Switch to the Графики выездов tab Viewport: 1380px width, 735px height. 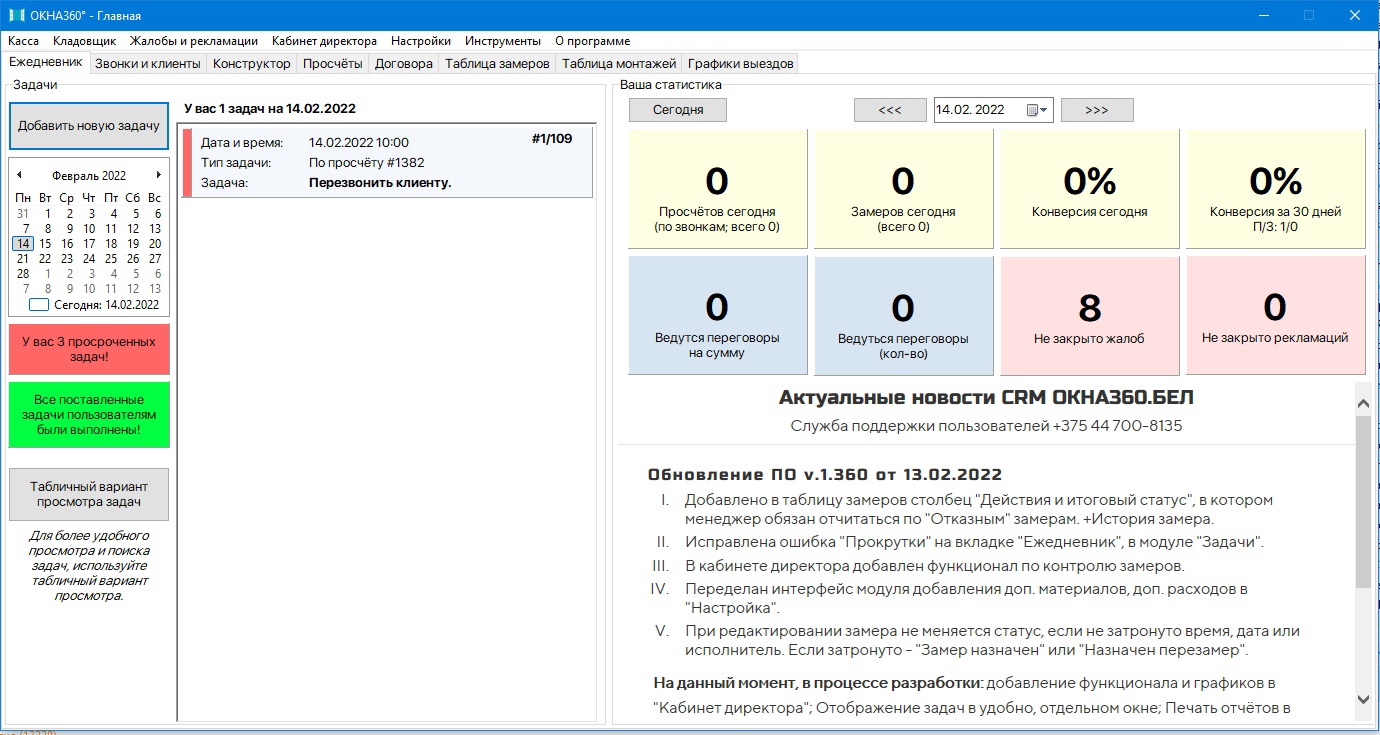(x=741, y=64)
